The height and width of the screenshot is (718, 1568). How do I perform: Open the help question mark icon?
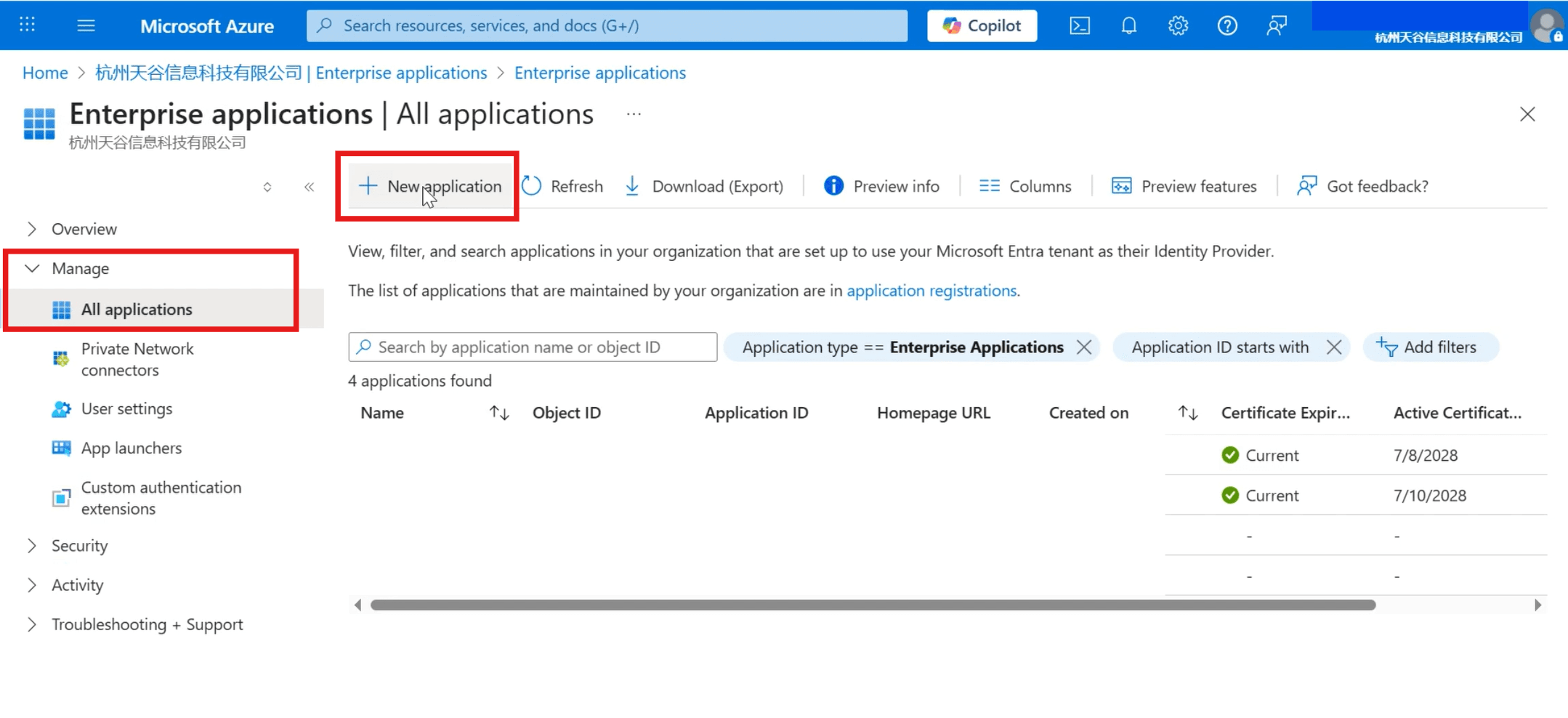[1227, 25]
